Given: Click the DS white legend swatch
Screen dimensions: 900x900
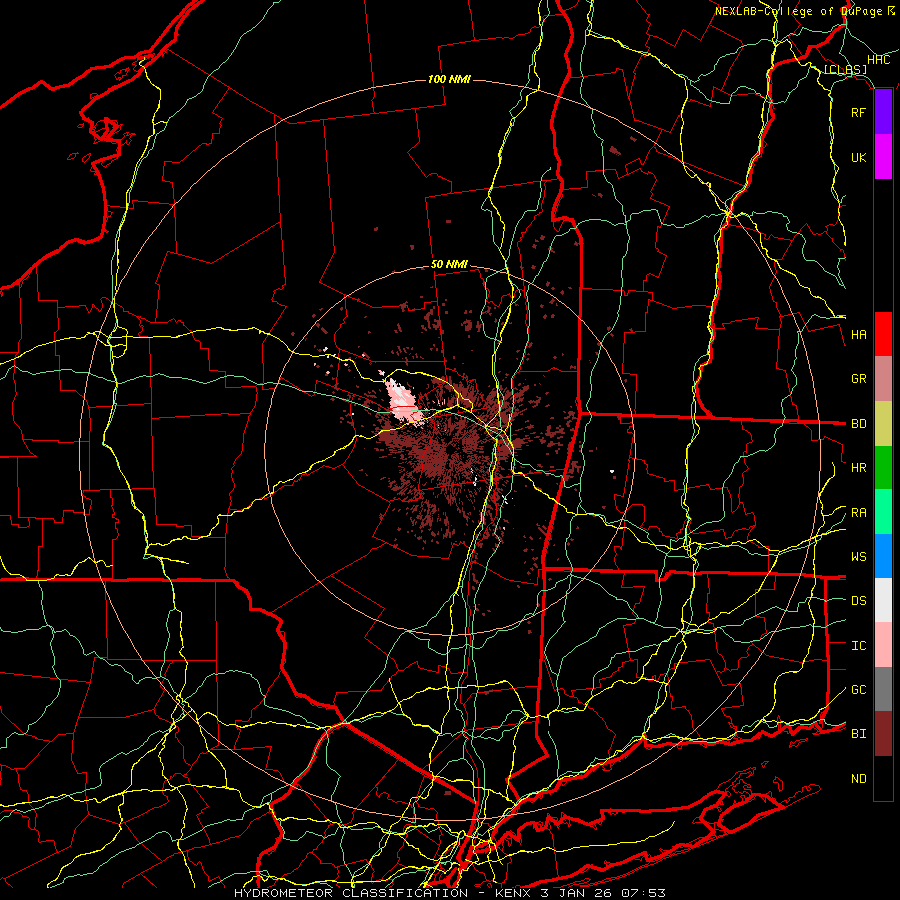Looking at the screenshot, I should click(883, 600).
